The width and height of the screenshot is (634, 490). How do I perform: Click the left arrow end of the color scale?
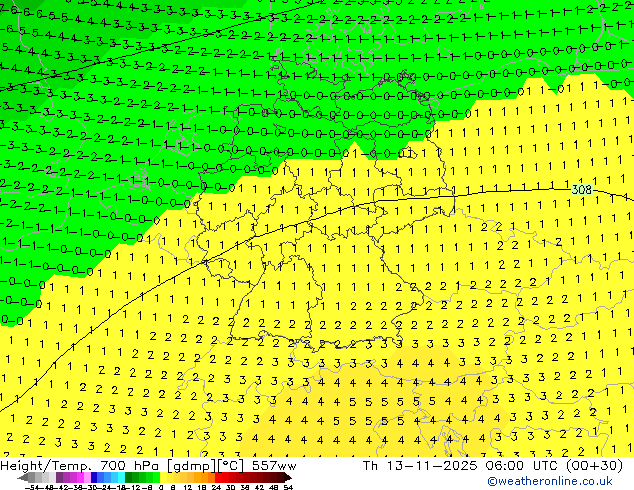[x=23, y=477]
